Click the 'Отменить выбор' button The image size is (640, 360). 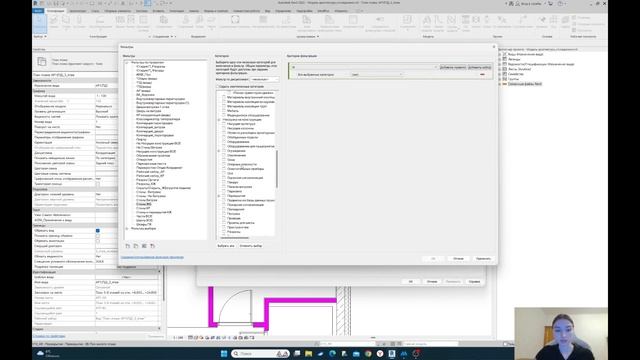click(x=251, y=246)
